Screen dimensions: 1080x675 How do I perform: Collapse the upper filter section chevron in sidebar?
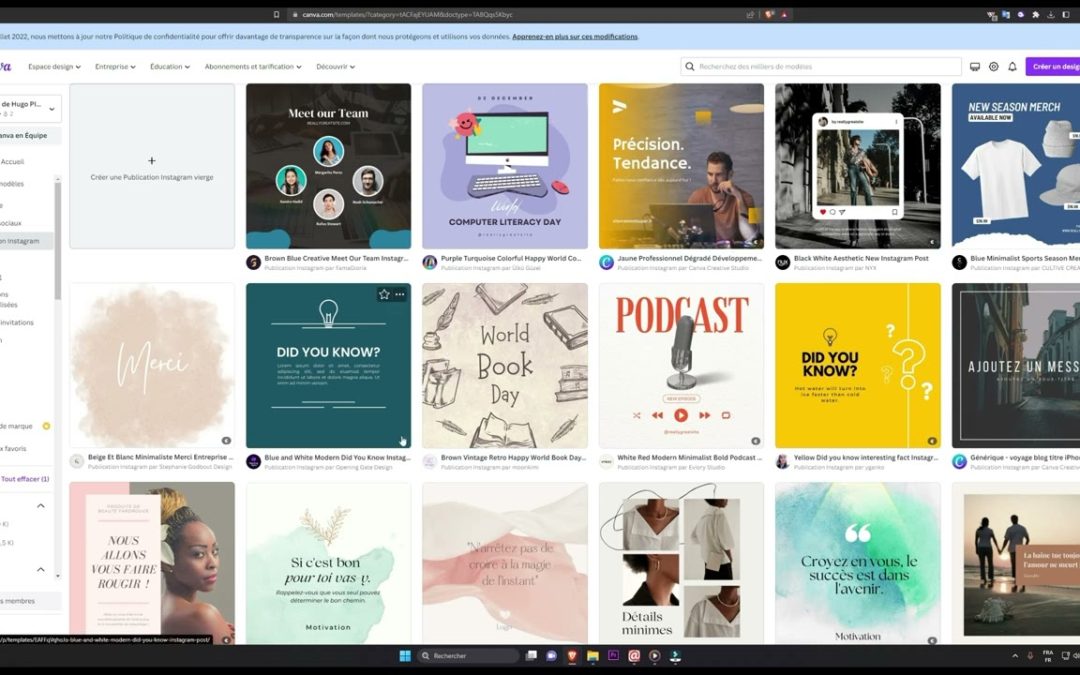pos(41,506)
